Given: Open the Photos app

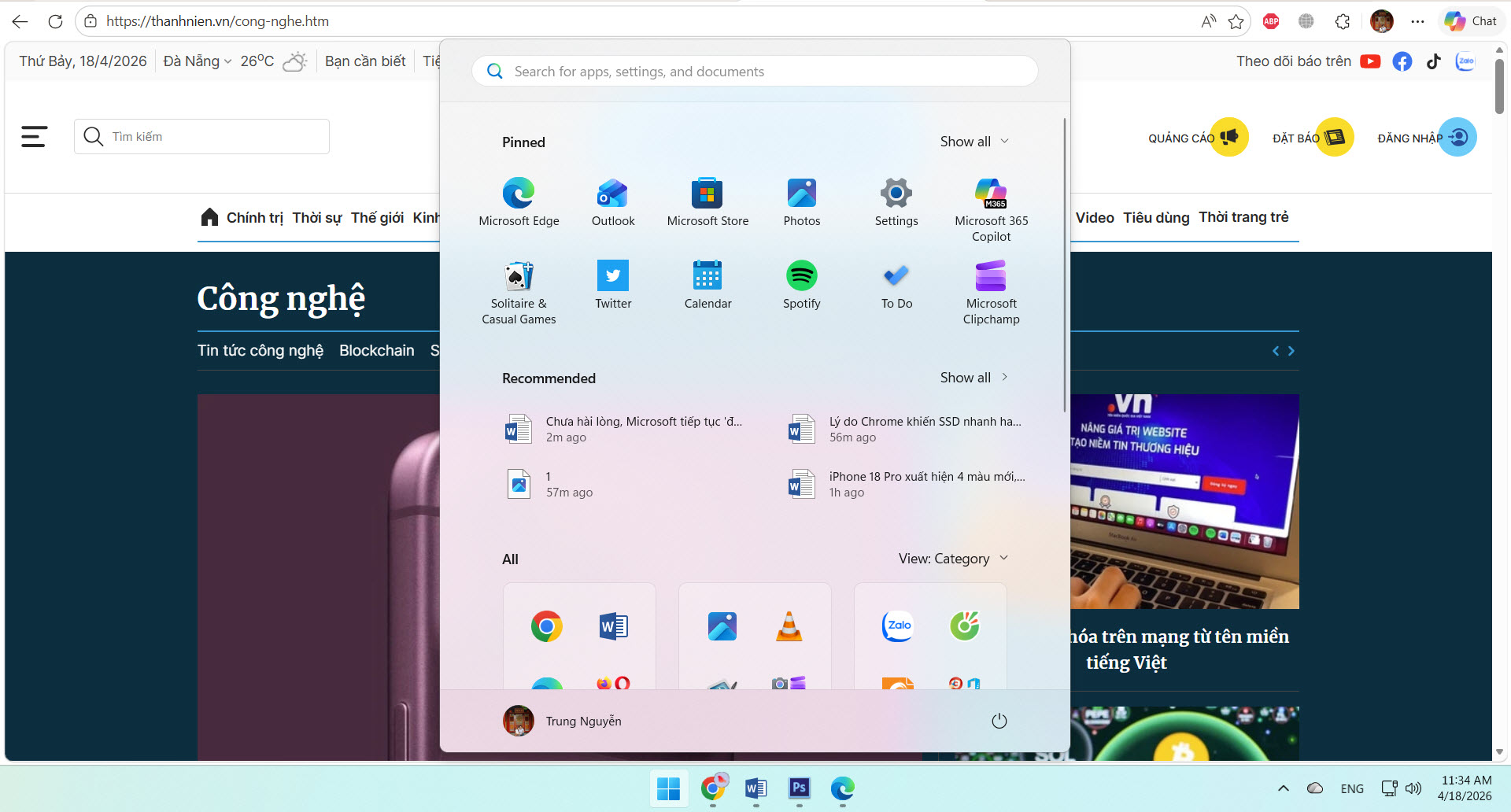Looking at the screenshot, I should point(801,201).
